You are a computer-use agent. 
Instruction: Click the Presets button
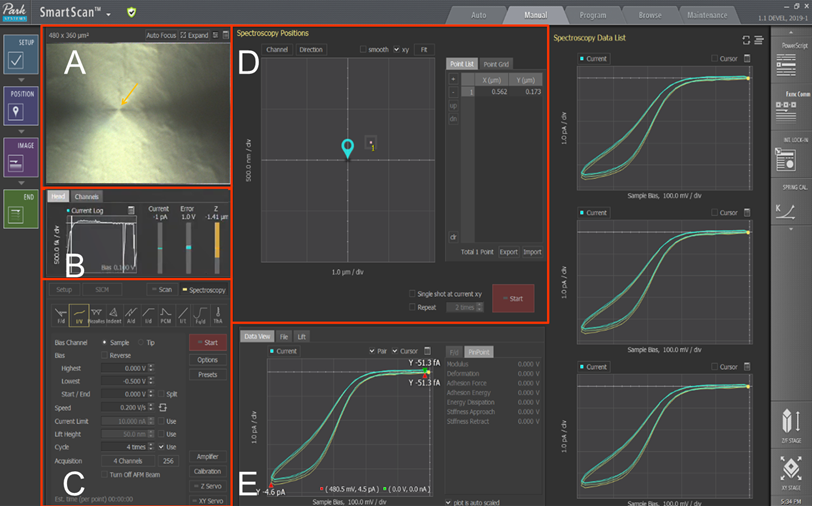tap(207, 374)
